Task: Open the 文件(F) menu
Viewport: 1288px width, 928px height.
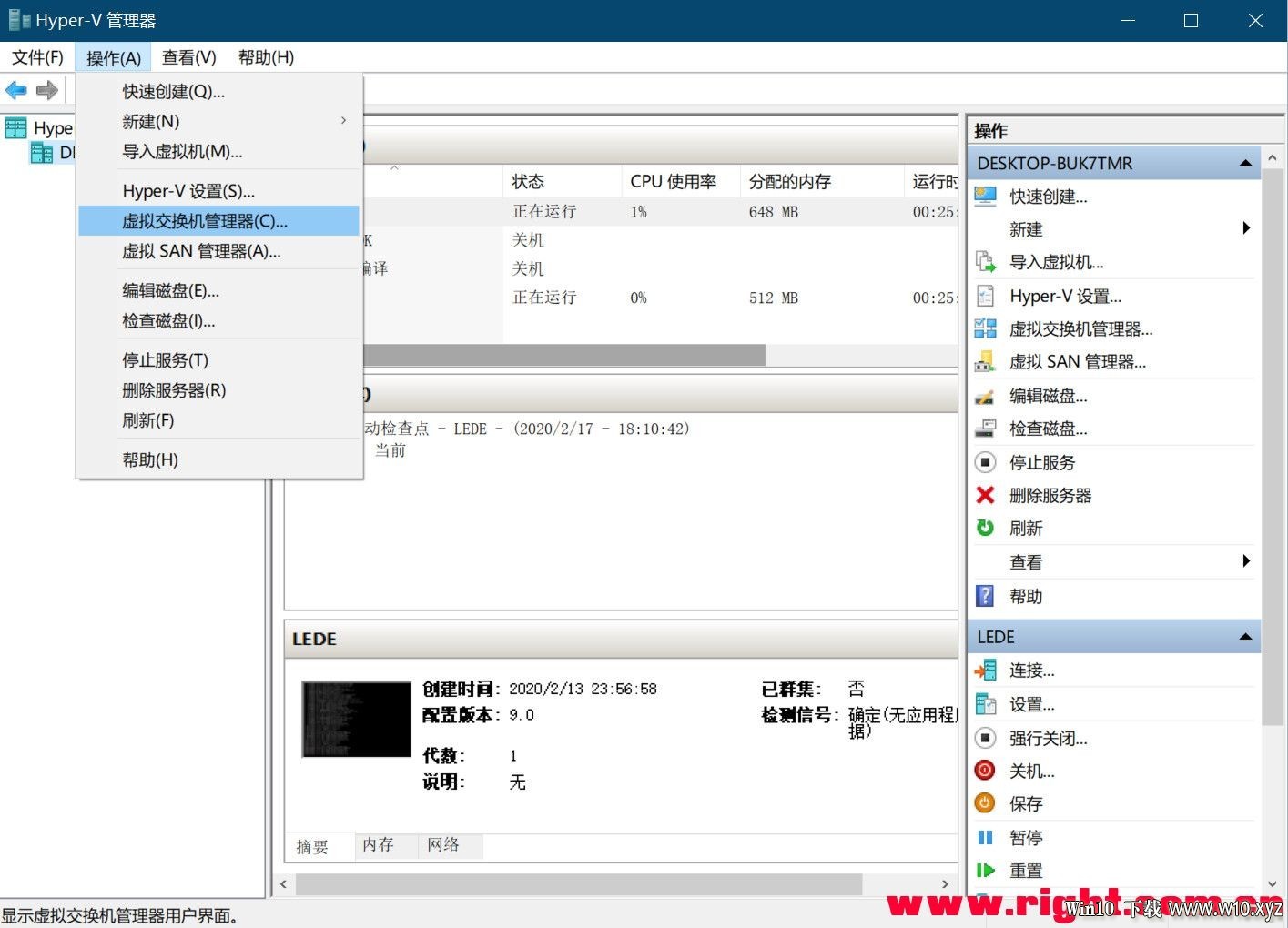Action: pyautogui.click(x=37, y=57)
